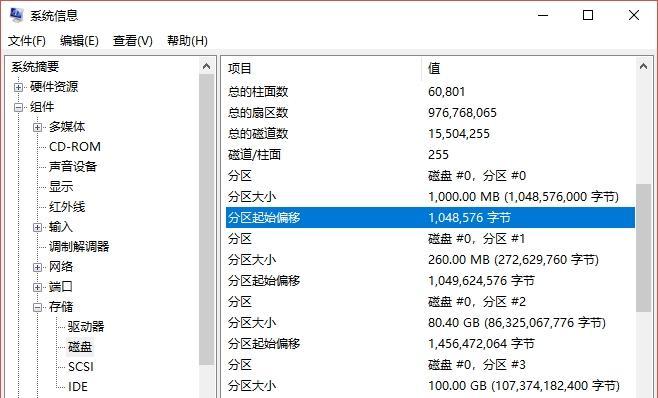Click the value 磁盘 #0, 分区 #2
658x398 pixels.
[477, 302]
